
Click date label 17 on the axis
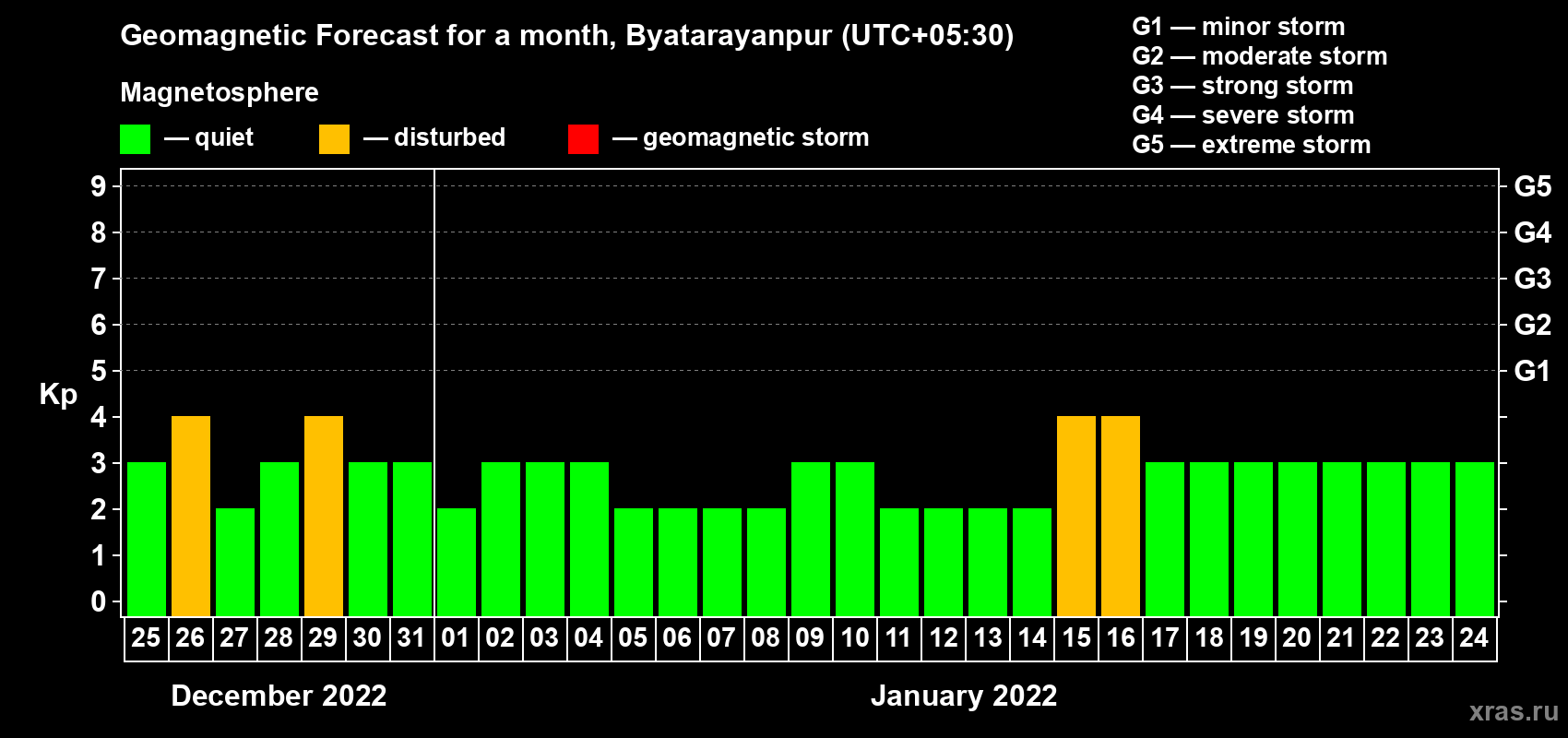(1165, 638)
